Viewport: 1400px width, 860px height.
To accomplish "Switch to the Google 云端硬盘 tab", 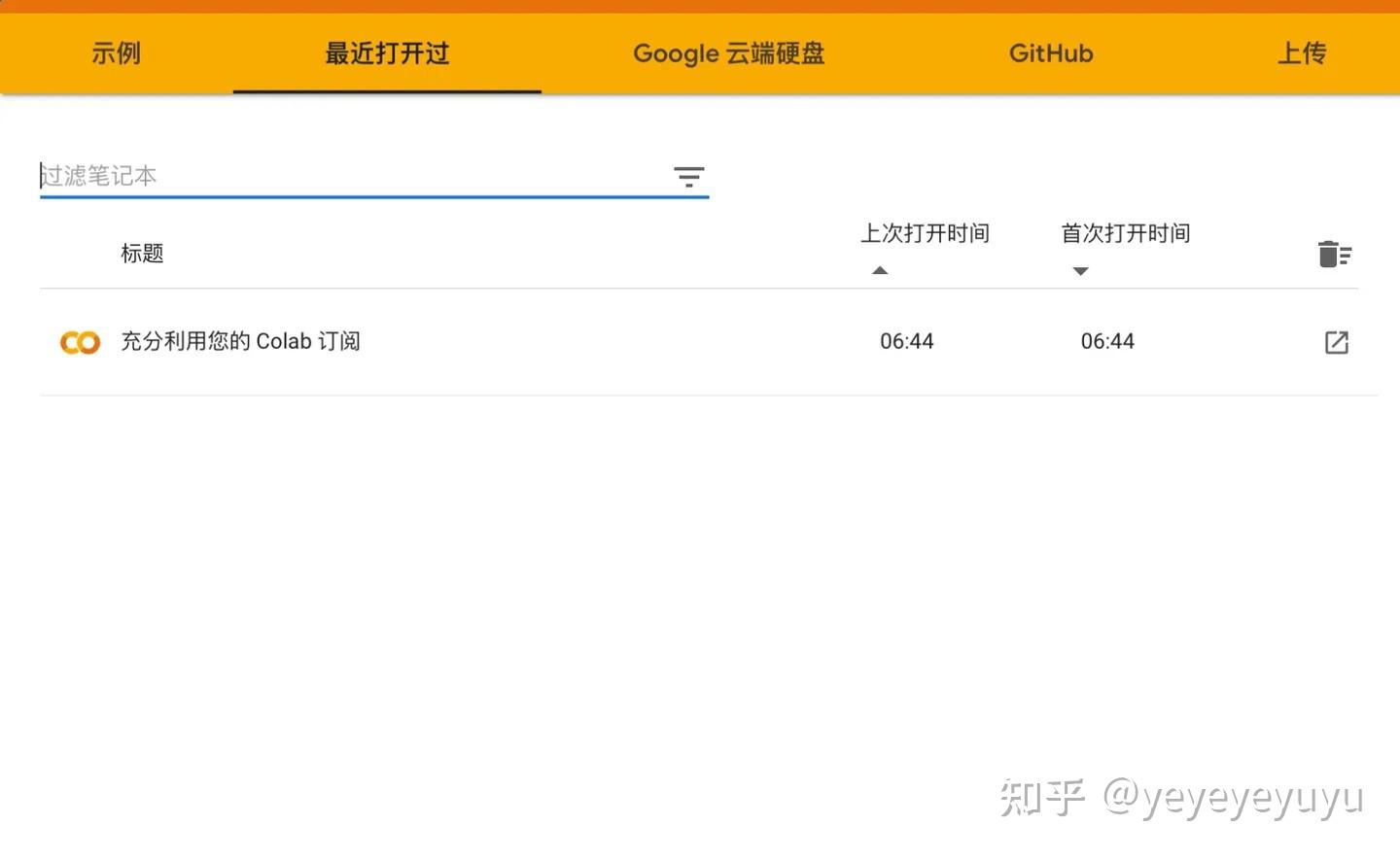I will click(728, 53).
